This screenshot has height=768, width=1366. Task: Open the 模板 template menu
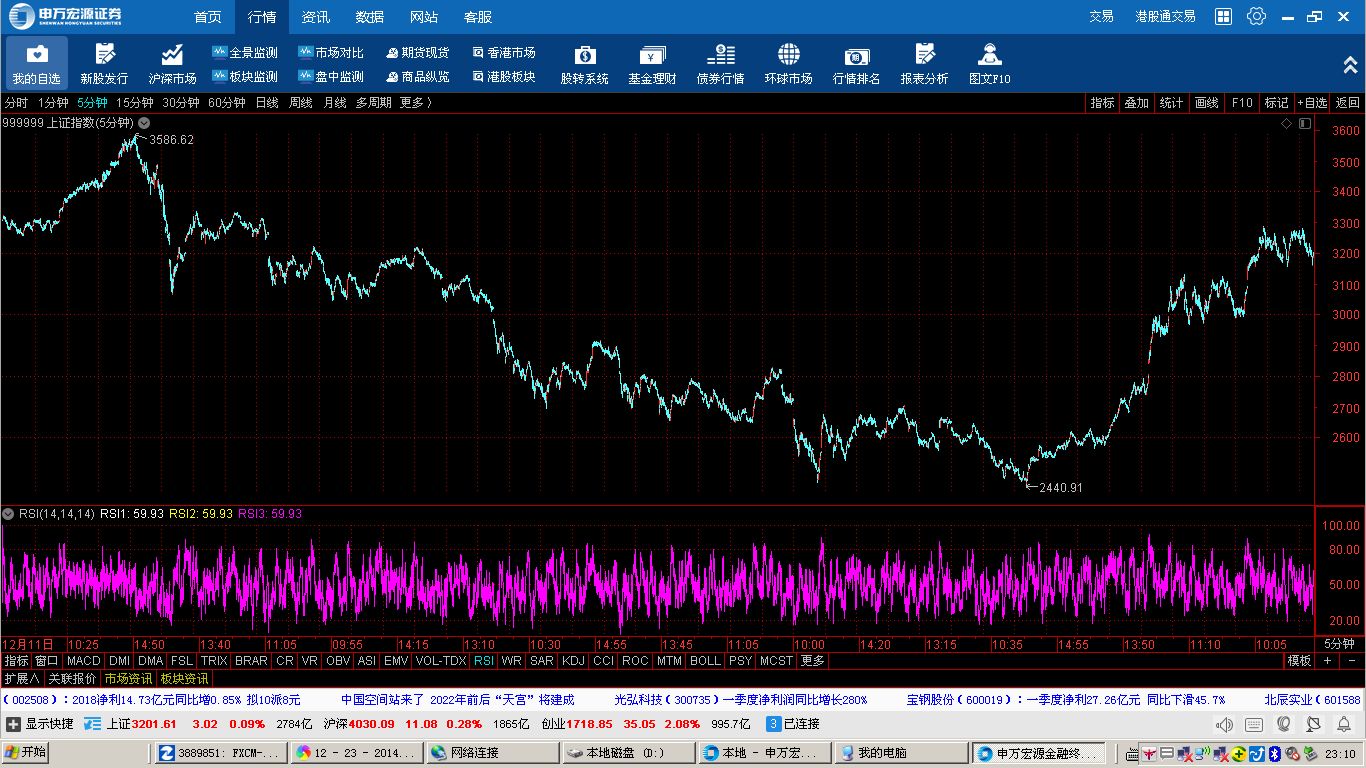pyautogui.click(x=1299, y=660)
